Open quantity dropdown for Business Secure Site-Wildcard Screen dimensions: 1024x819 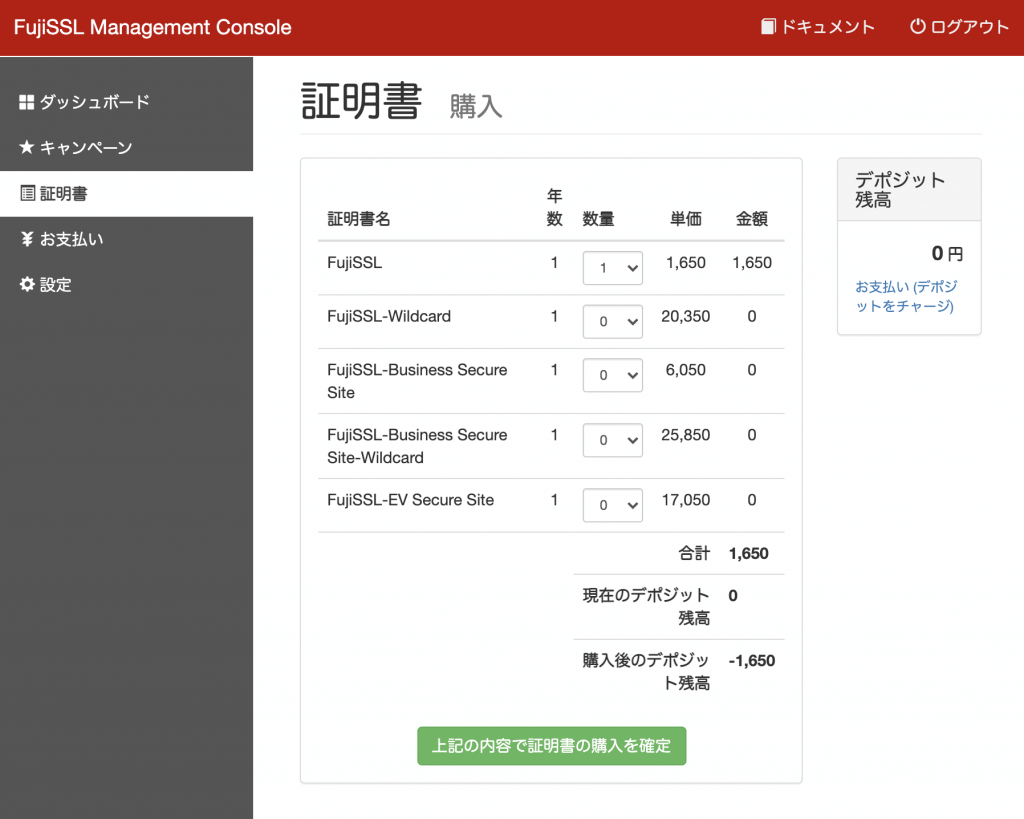(613, 440)
